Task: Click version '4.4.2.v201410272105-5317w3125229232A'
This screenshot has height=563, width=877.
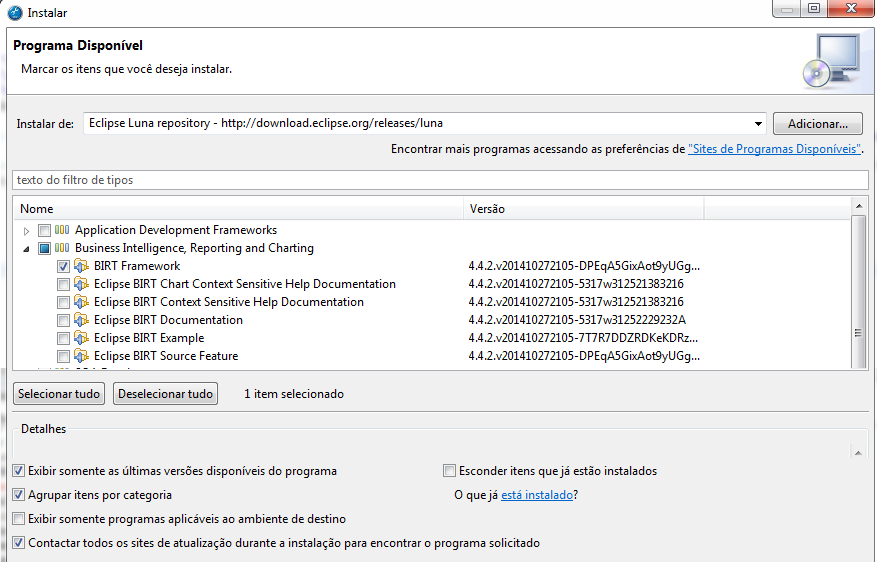Action: 577,320
